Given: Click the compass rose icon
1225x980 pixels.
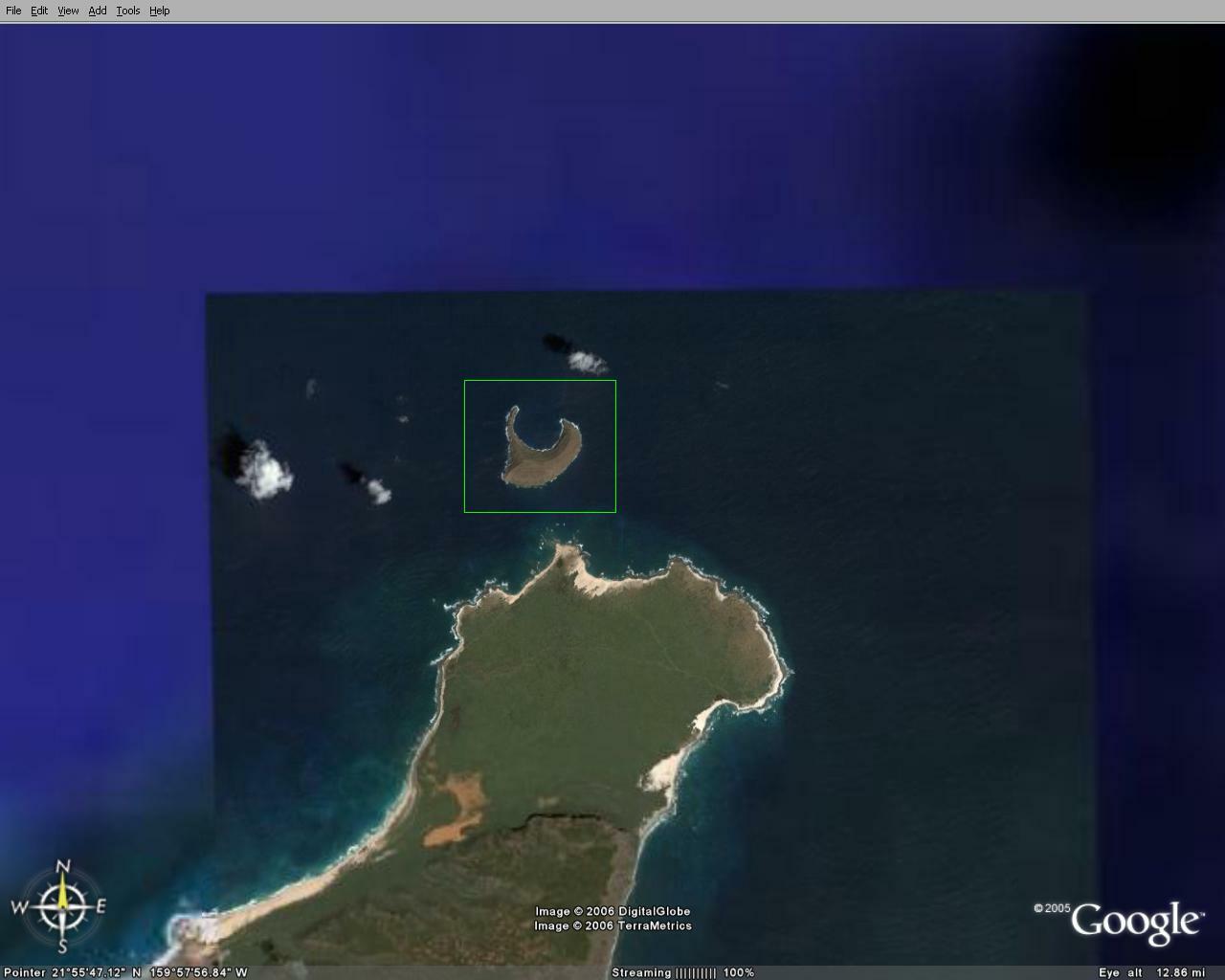Looking at the screenshot, I should tap(60, 906).
